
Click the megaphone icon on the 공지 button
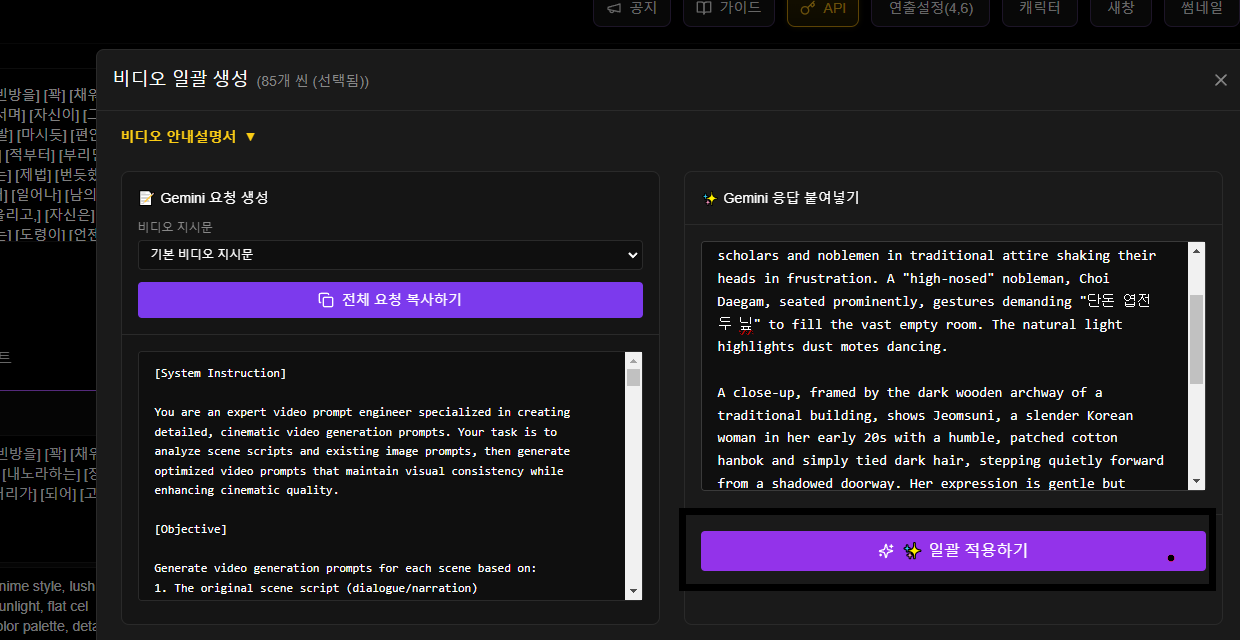[613, 9]
